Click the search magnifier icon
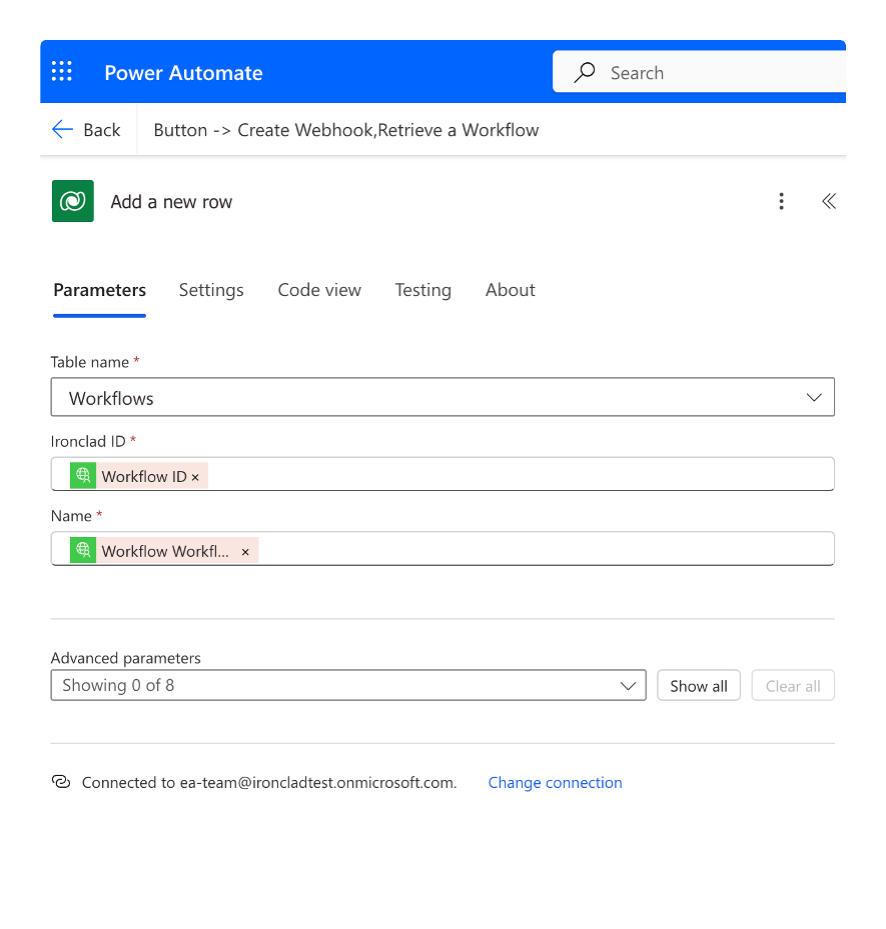The image size is (886, 929). (x=584, y=72)
